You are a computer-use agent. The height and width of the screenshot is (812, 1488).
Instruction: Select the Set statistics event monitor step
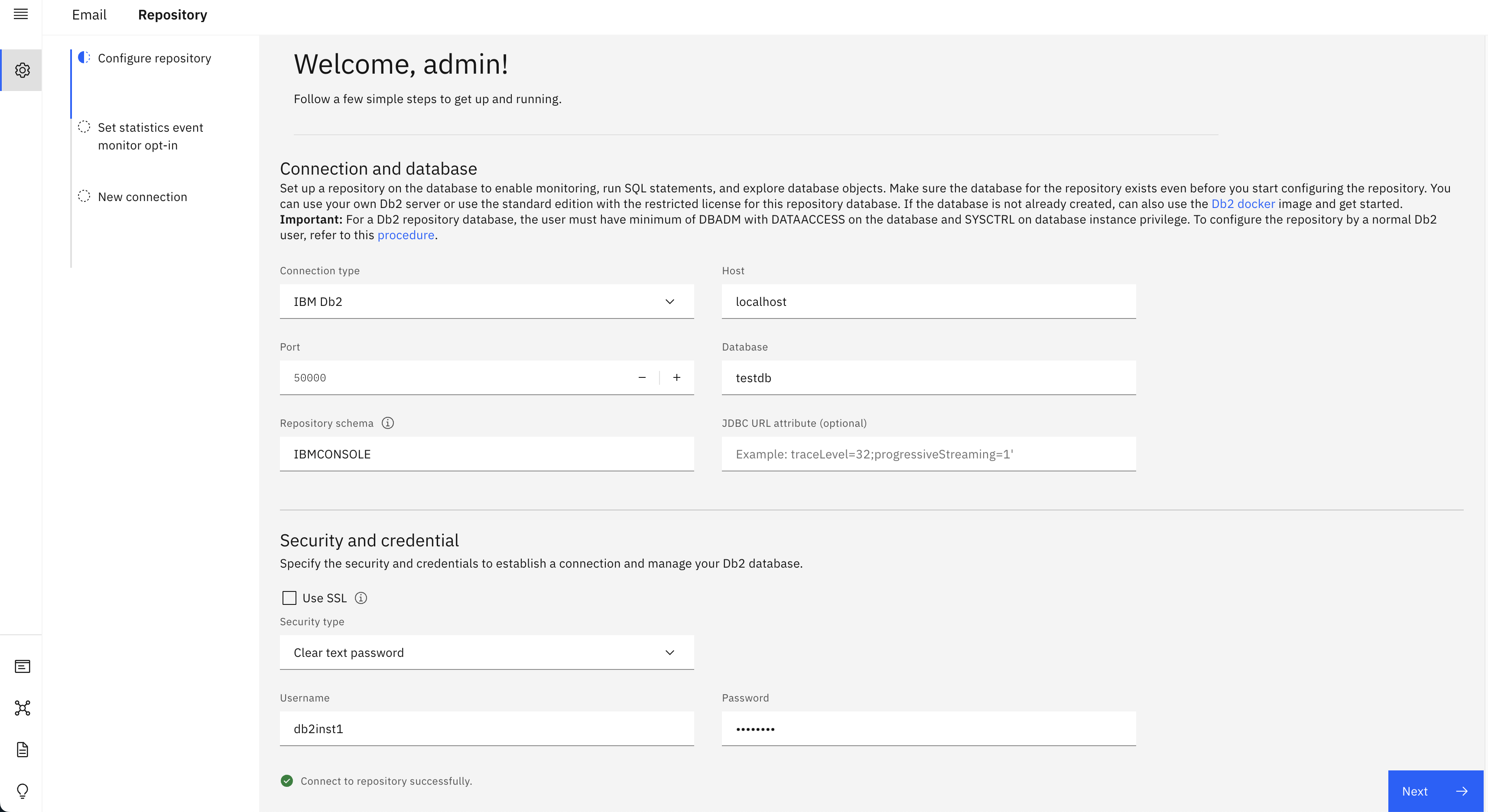point(150,136)
